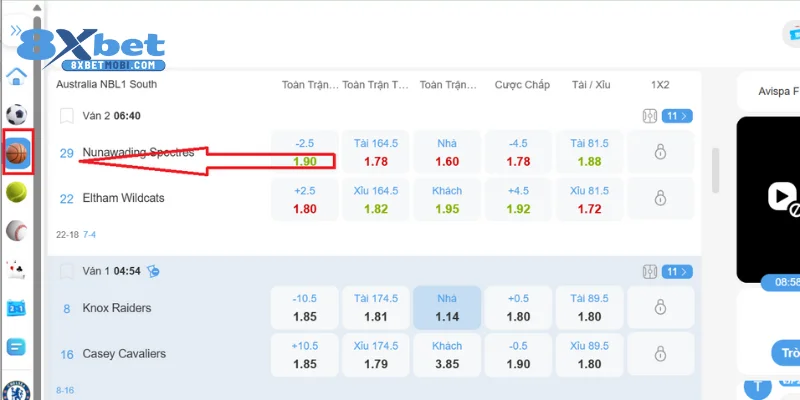Screen dimensions: 800x400
Task: Expand the sidebar with double chevron icon
Action: tap(15, 31)
